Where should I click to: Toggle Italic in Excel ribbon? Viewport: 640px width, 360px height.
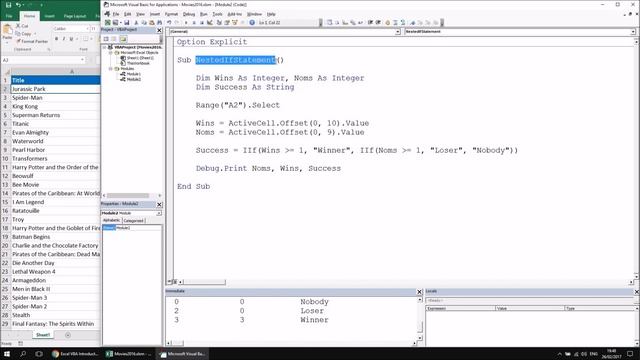(64, 39)
